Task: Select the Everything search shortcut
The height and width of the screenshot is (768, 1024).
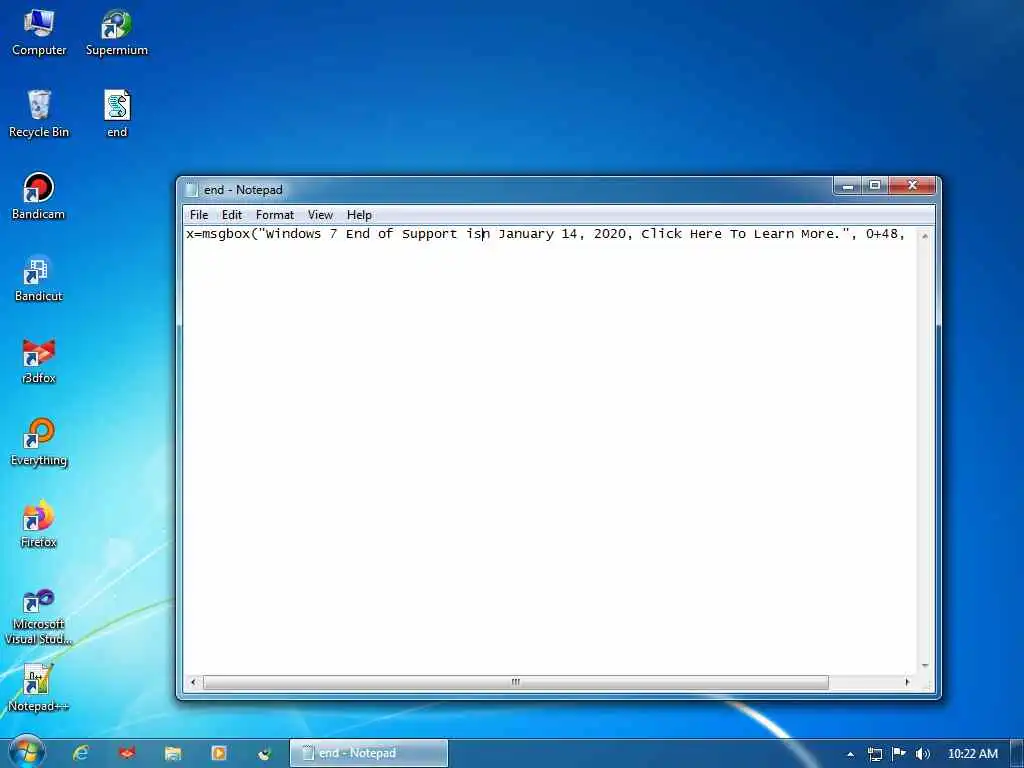Action: (x=39, y=442)
